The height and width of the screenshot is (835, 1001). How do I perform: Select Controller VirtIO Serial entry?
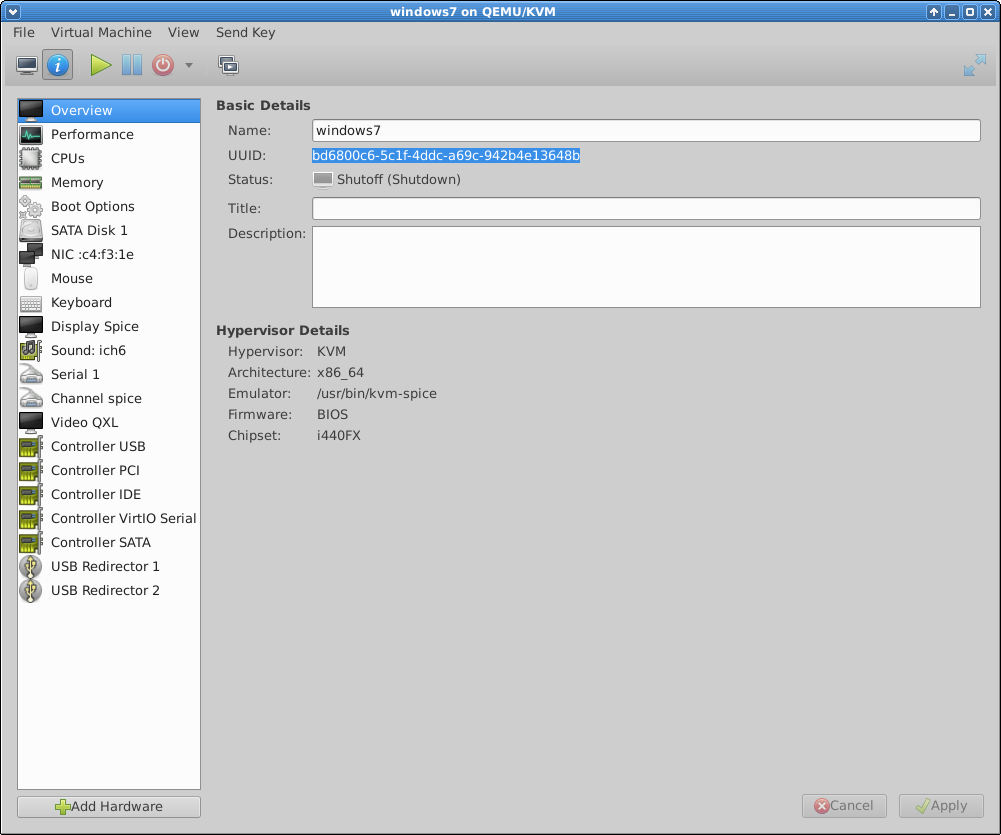click(109, 518)
